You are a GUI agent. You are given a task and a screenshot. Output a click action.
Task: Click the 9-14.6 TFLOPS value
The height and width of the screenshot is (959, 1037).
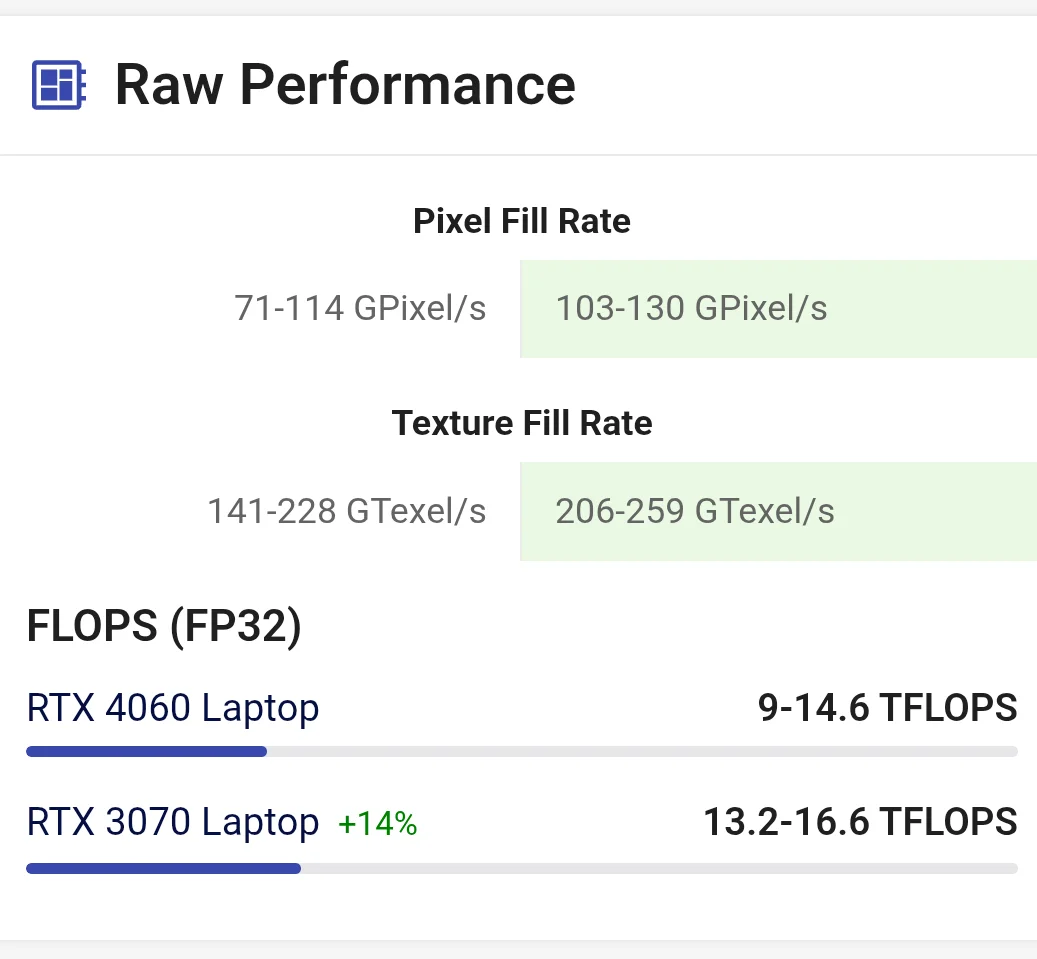coord(887,708)
